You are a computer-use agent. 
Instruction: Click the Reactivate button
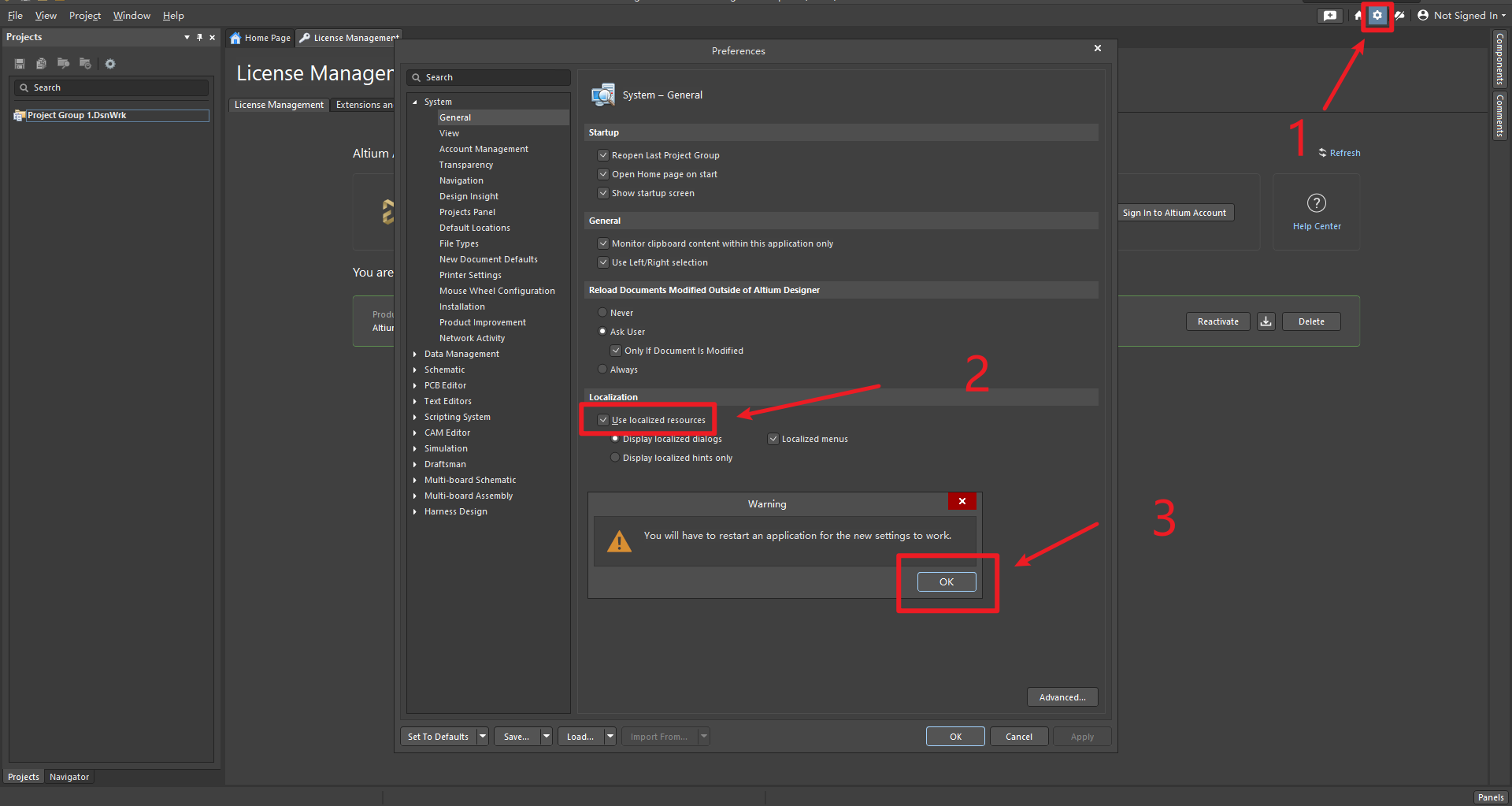pos(1218,321)
